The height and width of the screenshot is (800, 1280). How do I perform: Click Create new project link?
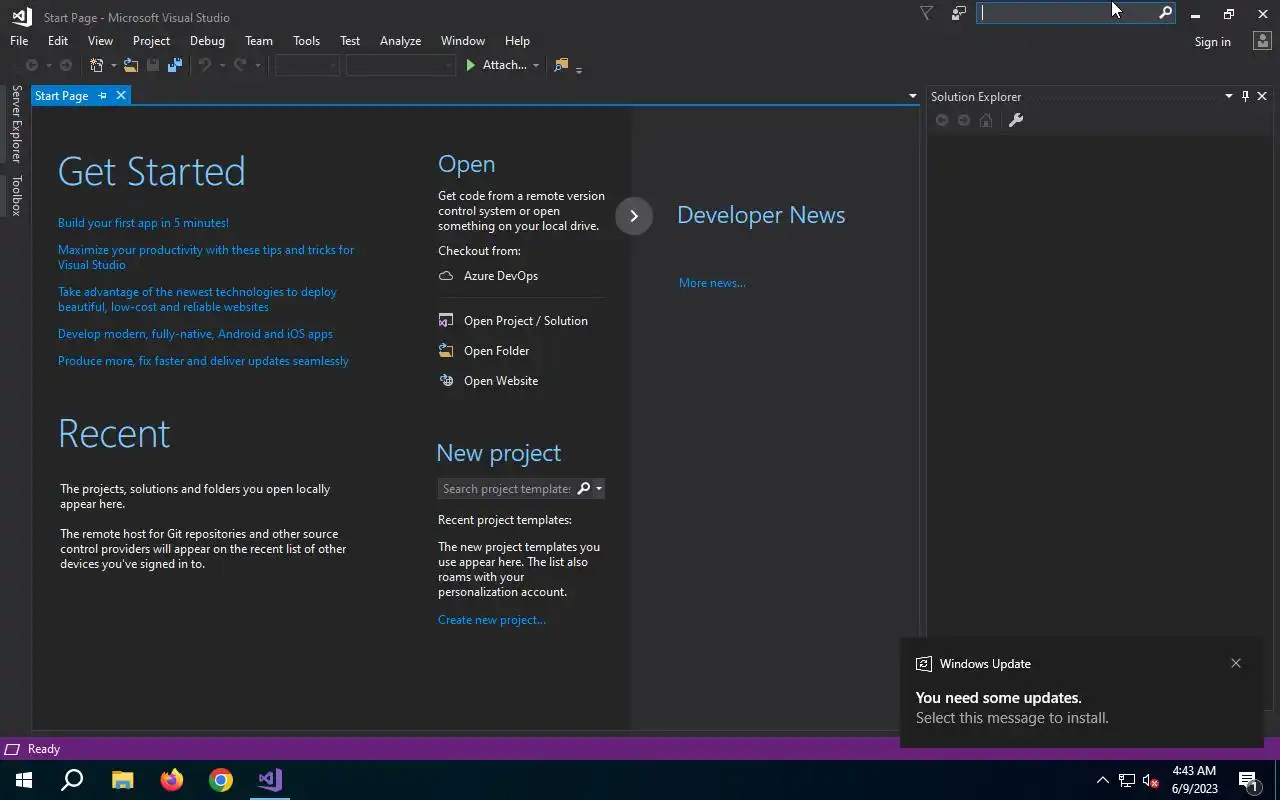pyautogui.click(x=492, y=620)
